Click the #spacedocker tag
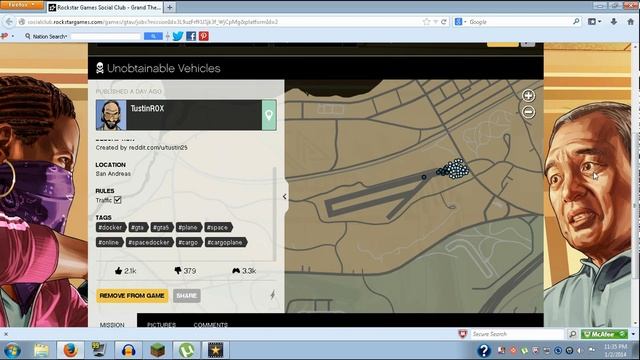The height and width of the screenshot is (360, 640). point(149,242)
